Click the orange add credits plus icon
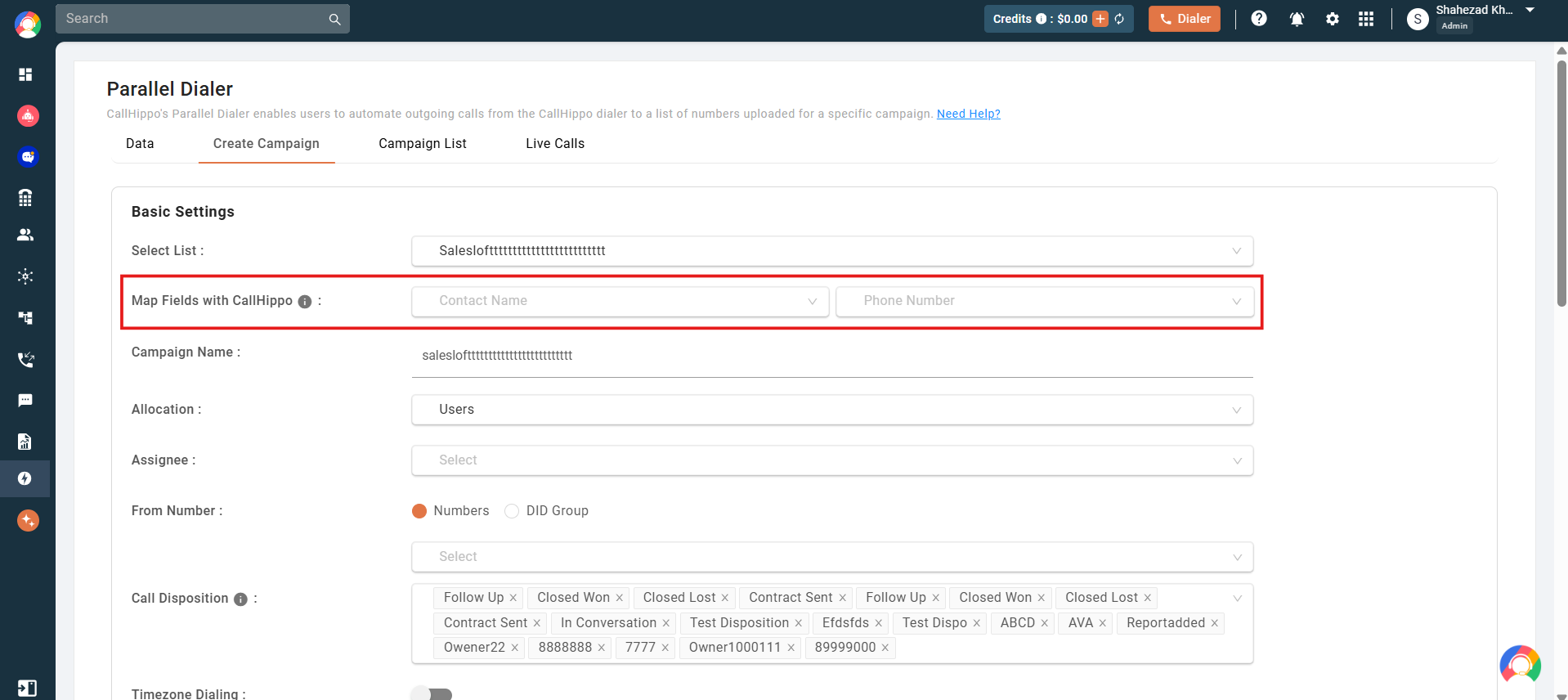Screen dimensions: 1568x700 pos(1100,19)
